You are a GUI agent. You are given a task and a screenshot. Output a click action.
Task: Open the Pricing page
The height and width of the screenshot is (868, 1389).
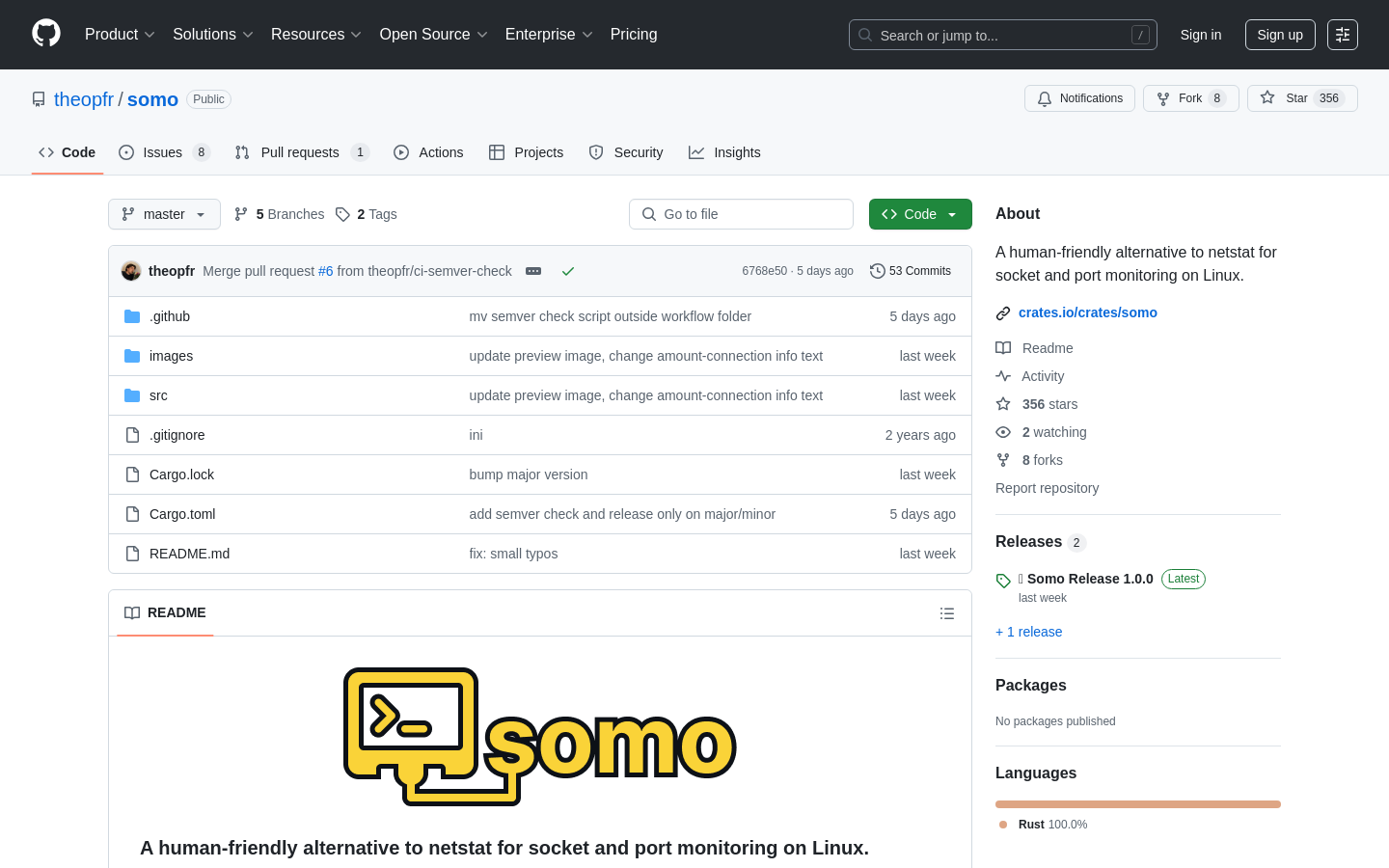(634, 35)
